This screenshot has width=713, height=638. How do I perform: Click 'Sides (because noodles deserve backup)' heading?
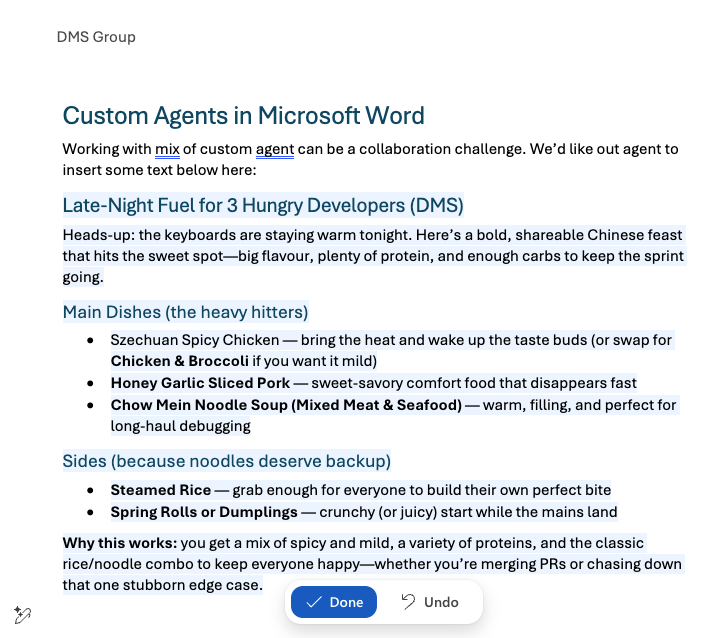226,461
